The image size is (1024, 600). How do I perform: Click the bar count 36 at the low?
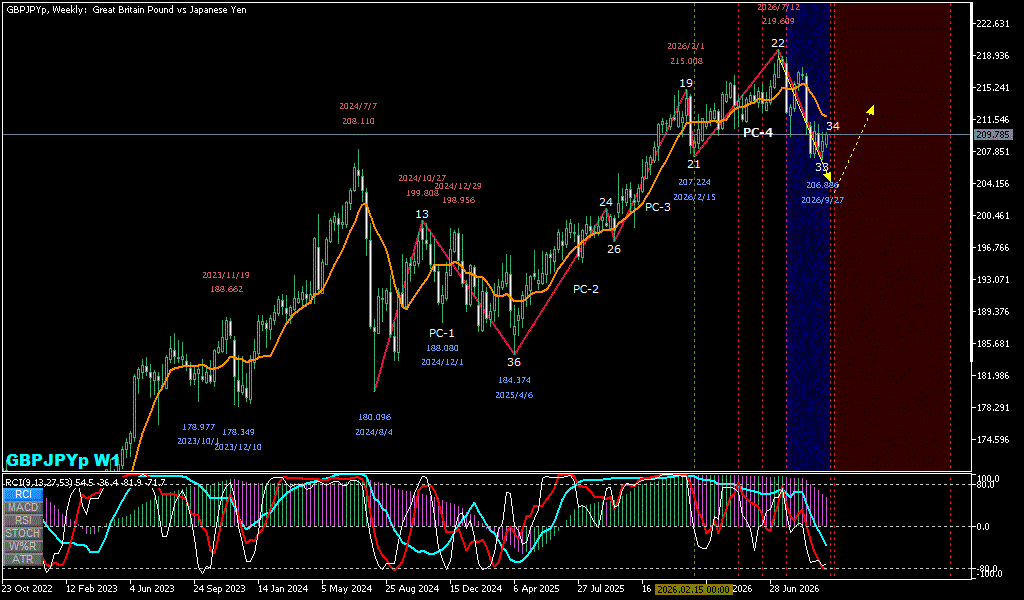click(x=514, y=362)
